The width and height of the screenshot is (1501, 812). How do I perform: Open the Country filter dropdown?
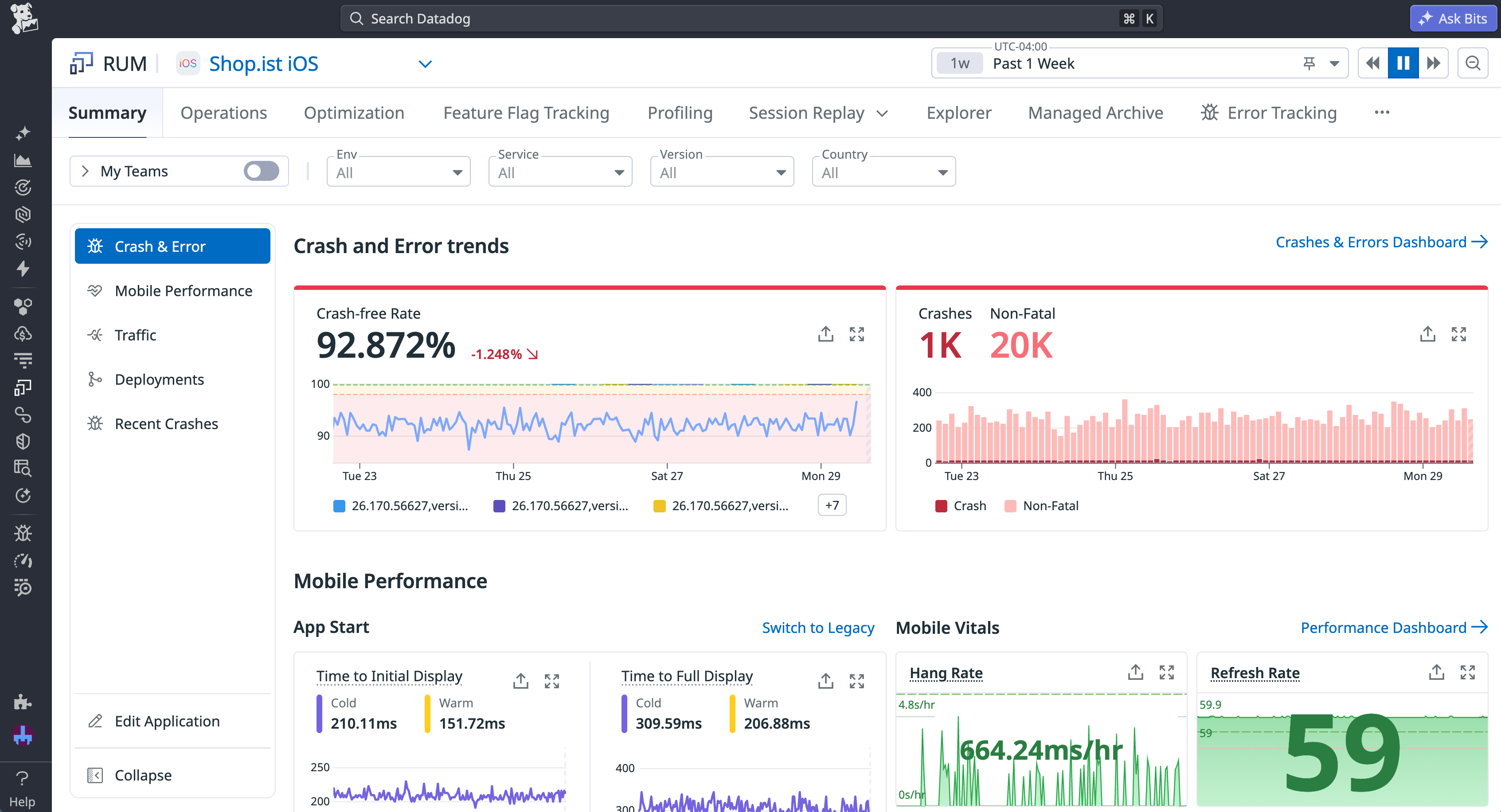884,172
